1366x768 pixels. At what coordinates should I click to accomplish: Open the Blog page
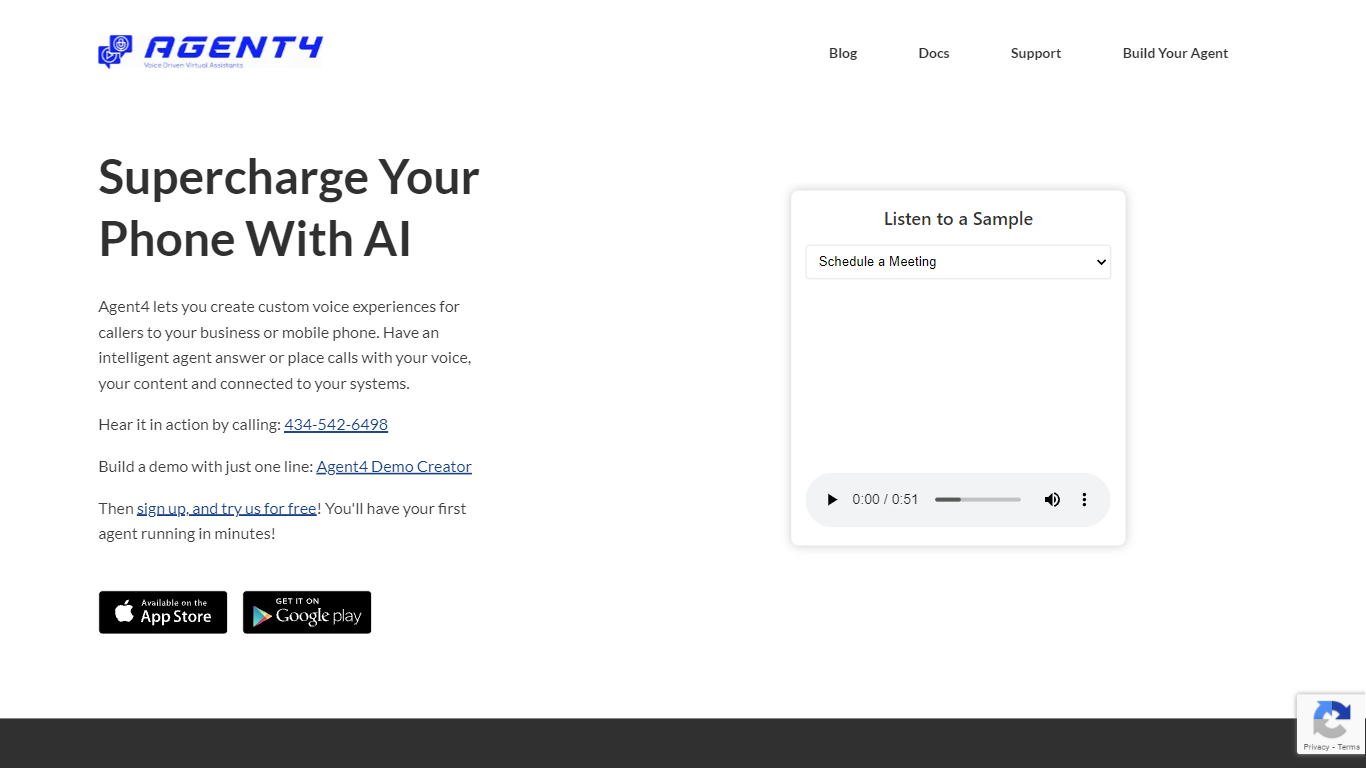[843, 53]
